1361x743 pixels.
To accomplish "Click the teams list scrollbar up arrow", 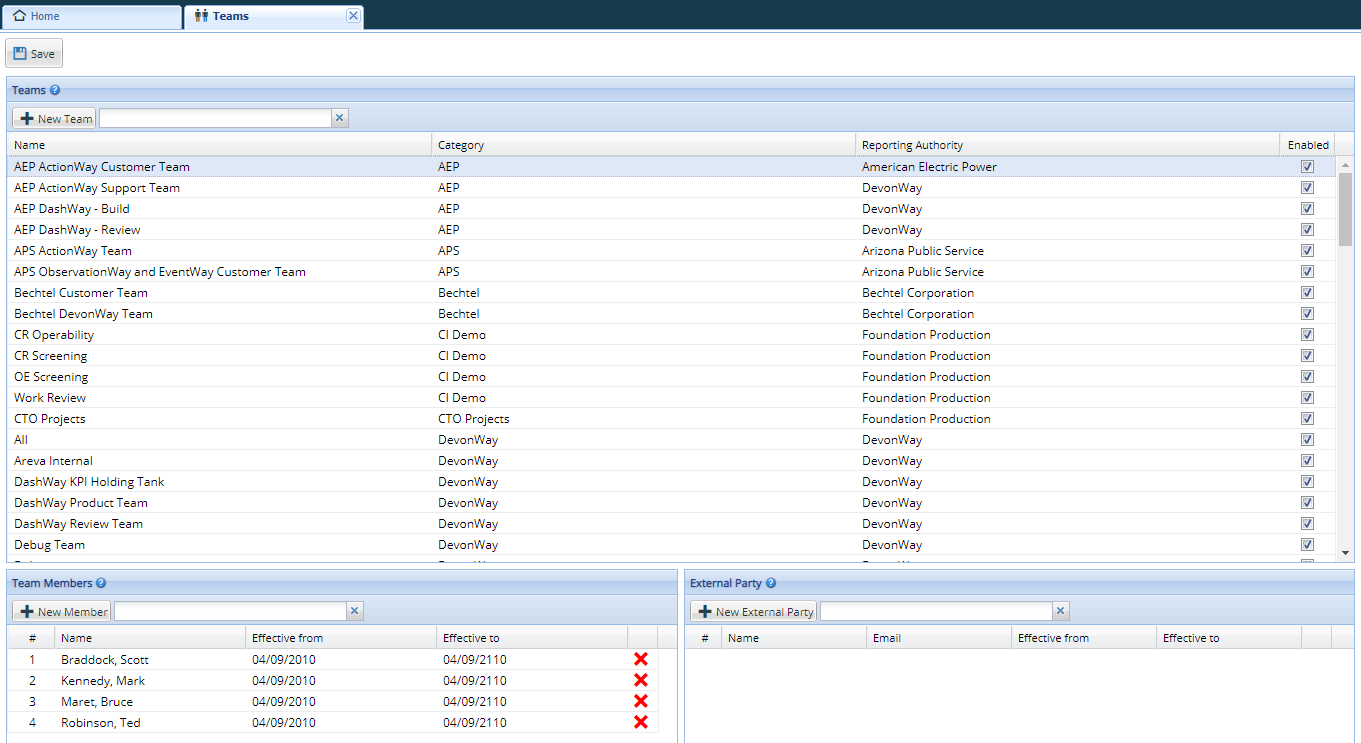I will pos(1345,165).
